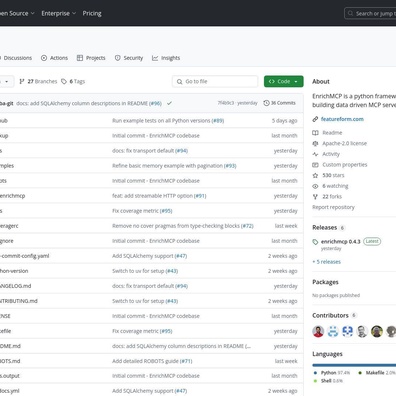Open the enrichmcp 0.4.3 release
Viewport: 396px width, 396px height.
(341, 241)
